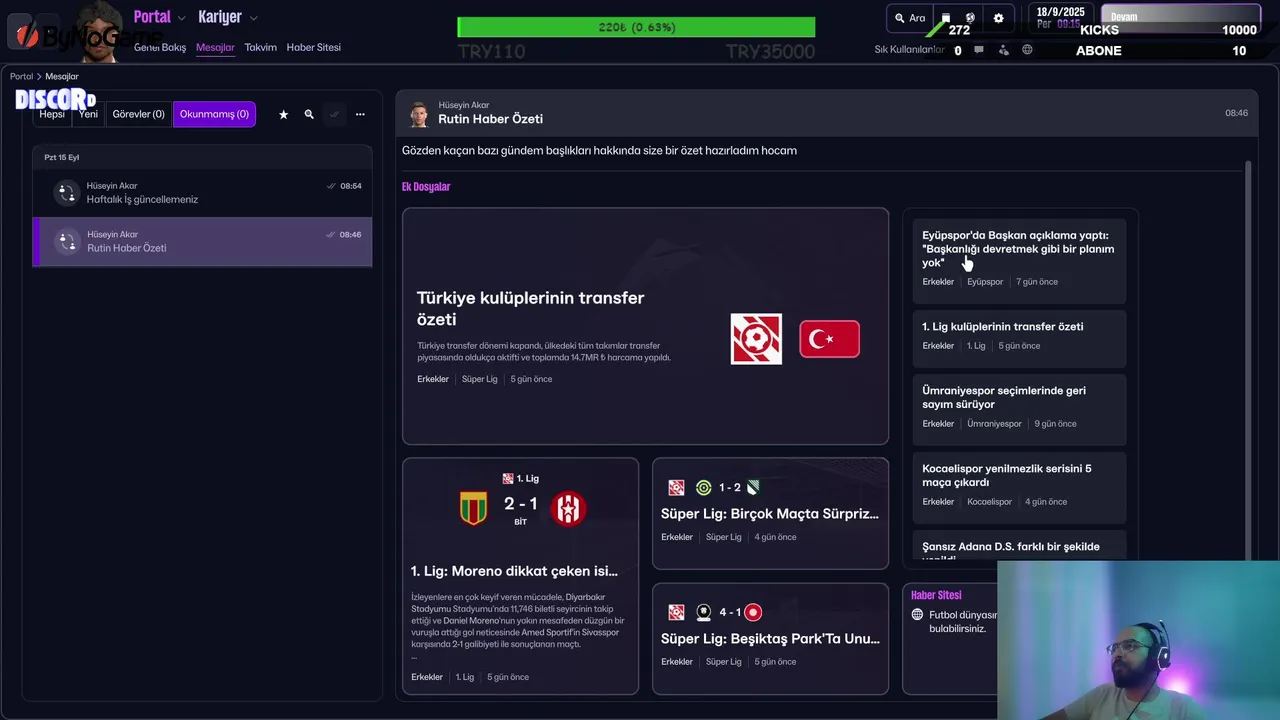Click Hüseyin Akar's avatar in the message header

(x=419, y=113)
